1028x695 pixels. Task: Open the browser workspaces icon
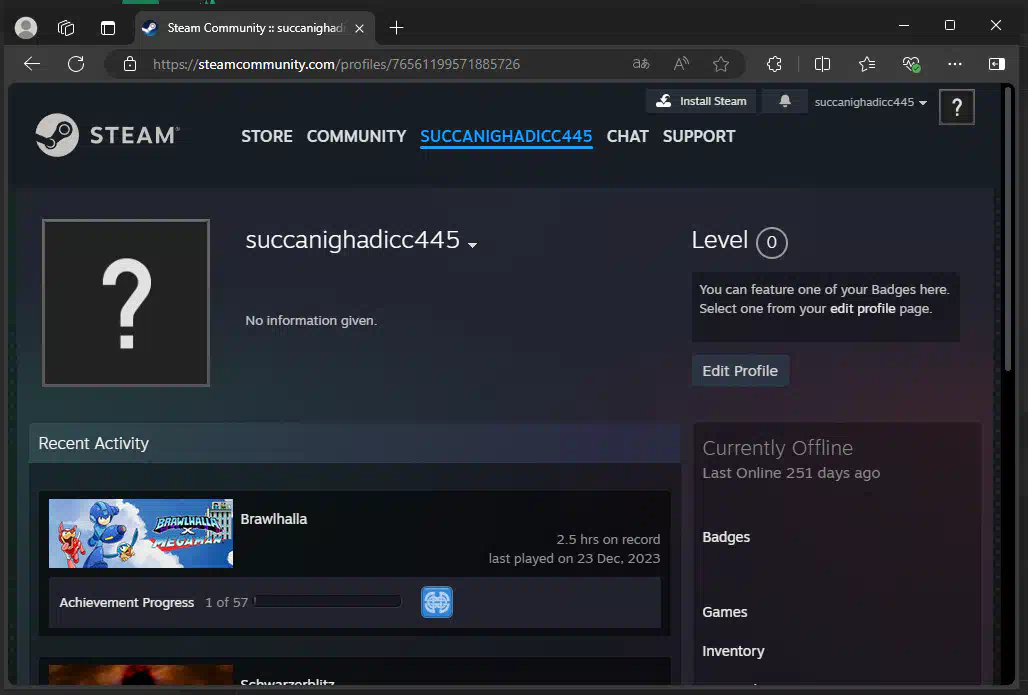(66, 28)
